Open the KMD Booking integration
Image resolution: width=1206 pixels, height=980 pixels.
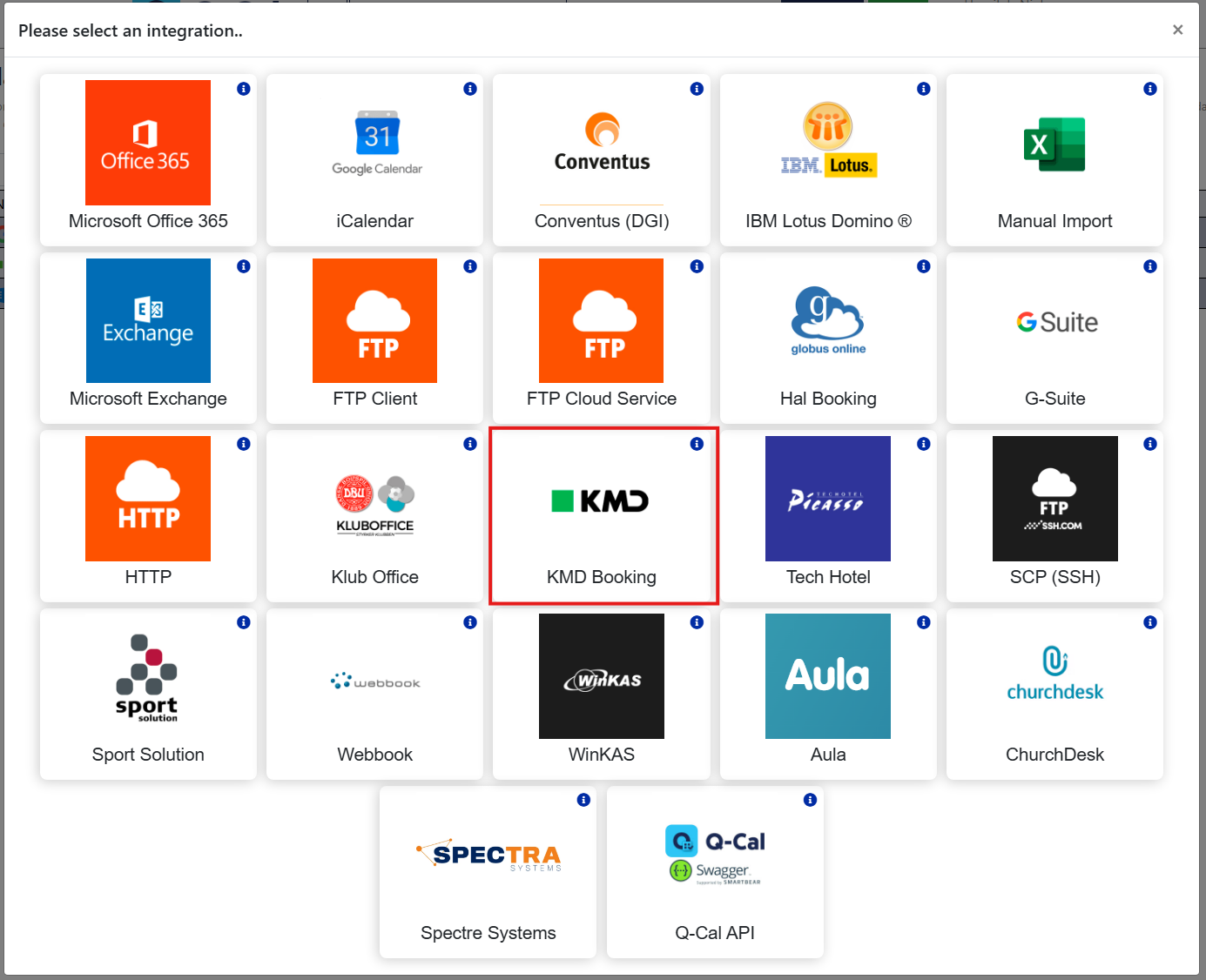tap(602, 515)
